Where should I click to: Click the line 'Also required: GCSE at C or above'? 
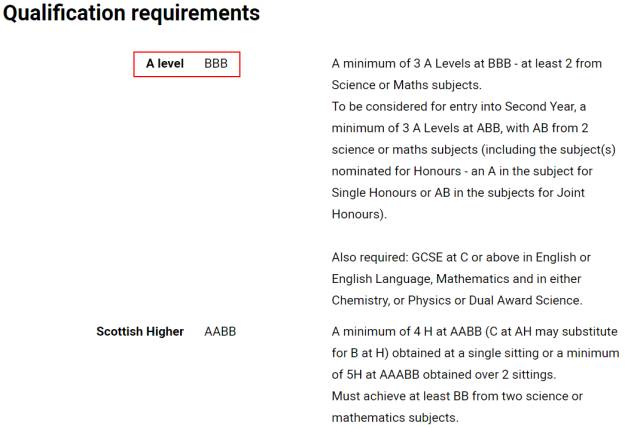461,258
